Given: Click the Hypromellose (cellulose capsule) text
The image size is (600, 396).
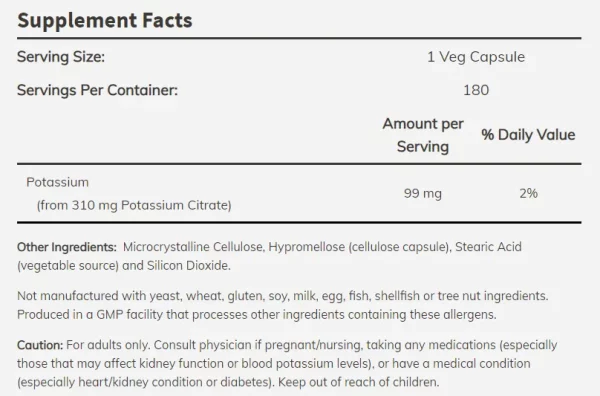Looking at the screenshot, I should pos(360,247).
